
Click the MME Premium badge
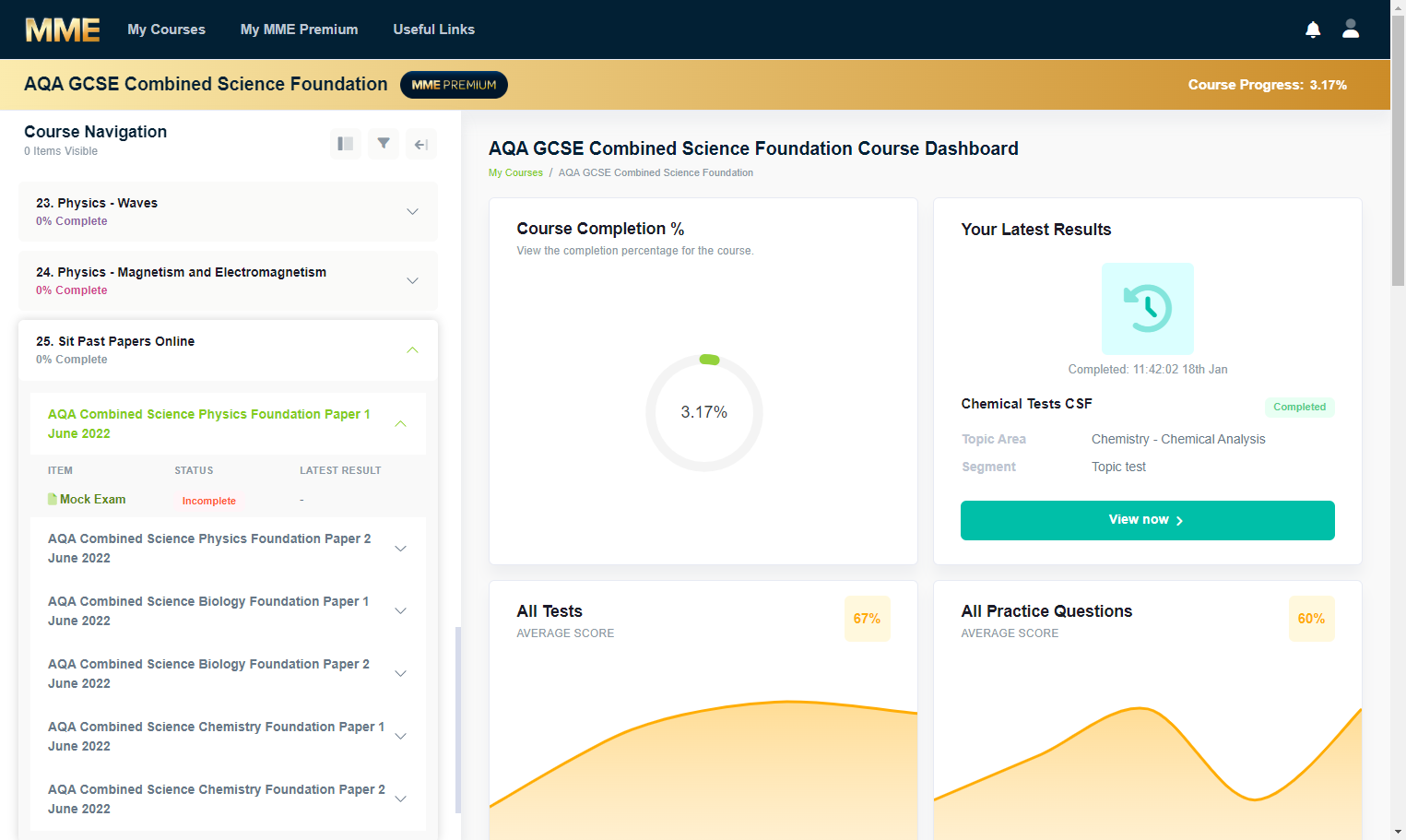click(454, 85)
